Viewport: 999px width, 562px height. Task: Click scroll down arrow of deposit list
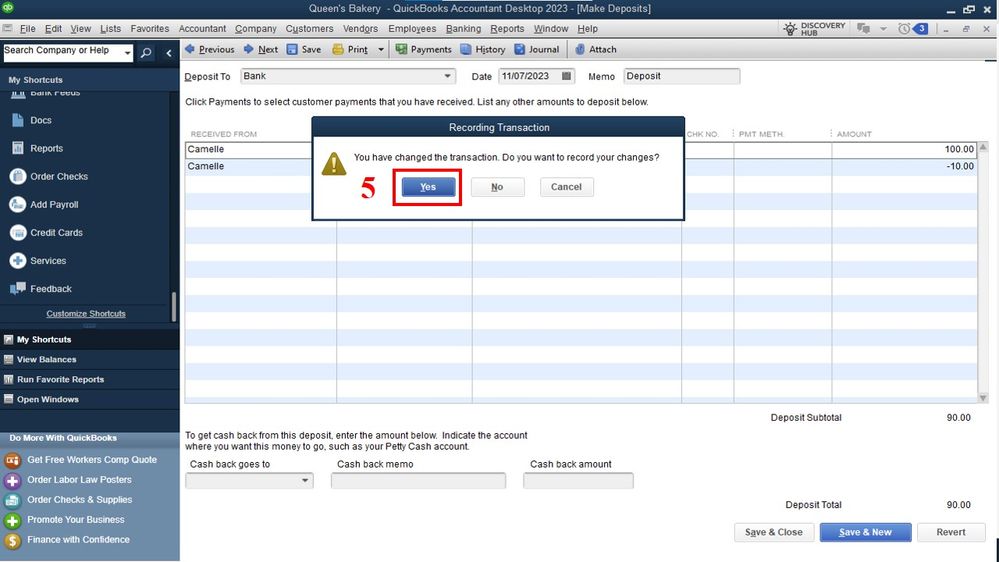tap(983, 398)
